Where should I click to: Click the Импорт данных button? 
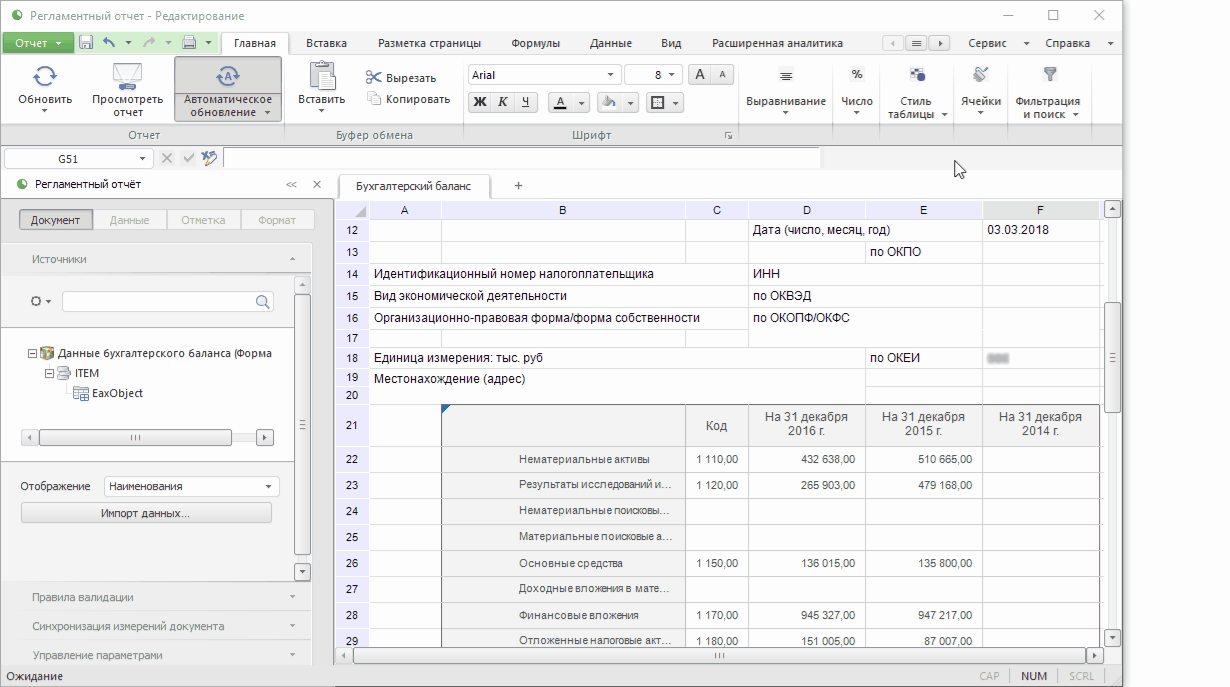click(146, 513)
